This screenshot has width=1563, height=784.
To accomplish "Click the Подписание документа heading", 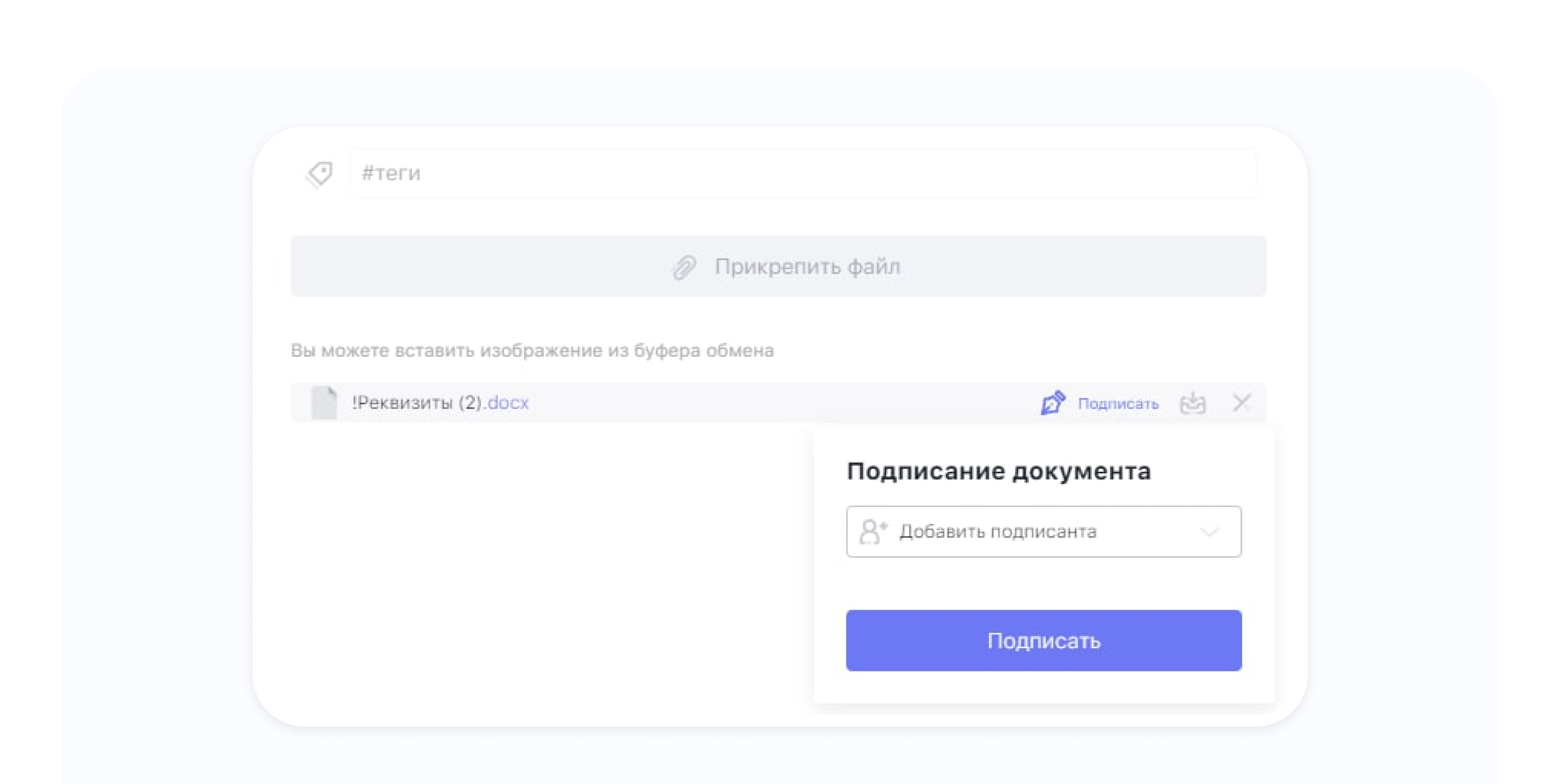I will [x=998, y=471].
